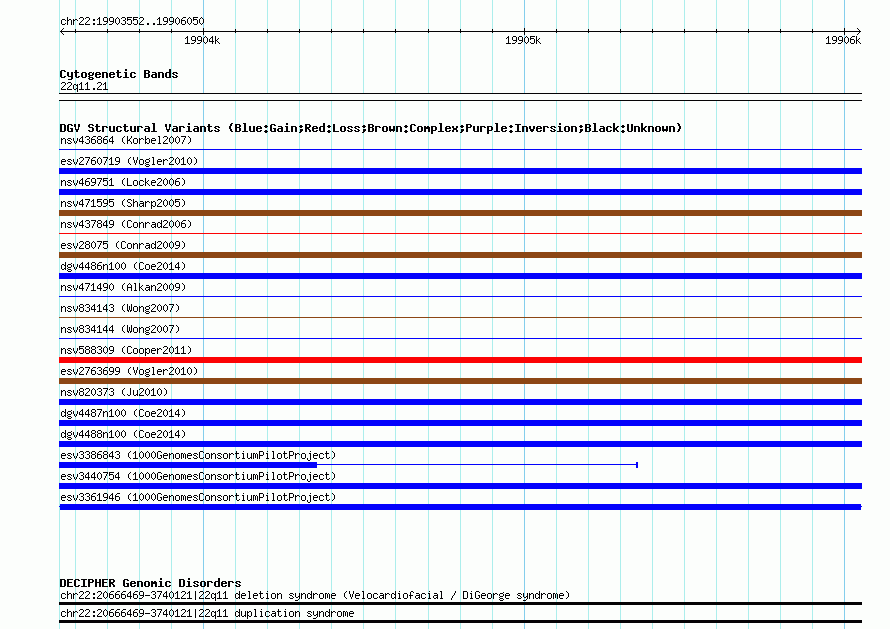Viewport: 890px width, 629px height.
Task: Click the blue bar under dgv4488n100
Action: (x=460, y=444)
